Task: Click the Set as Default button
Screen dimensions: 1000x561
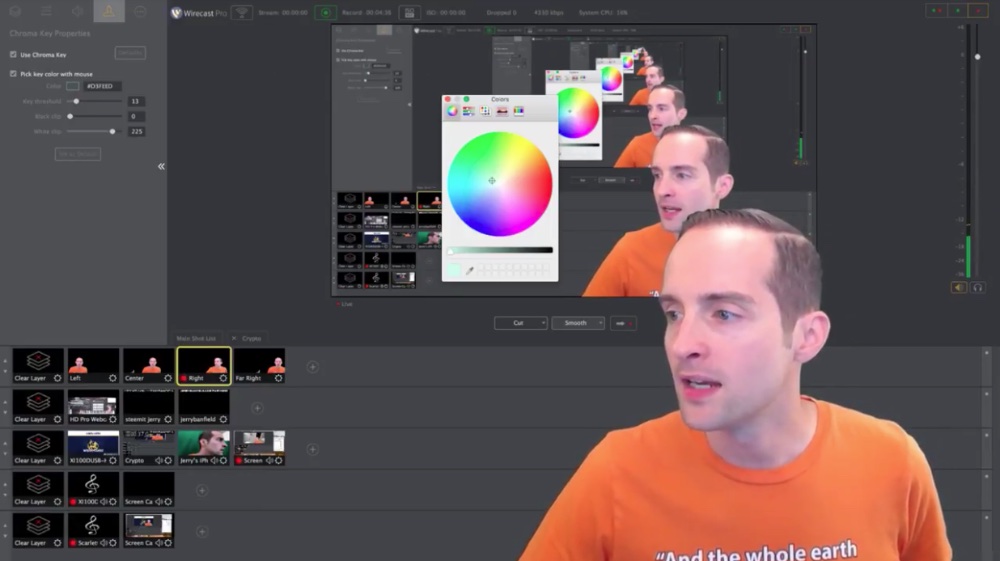Action: (x=78, y=154)
